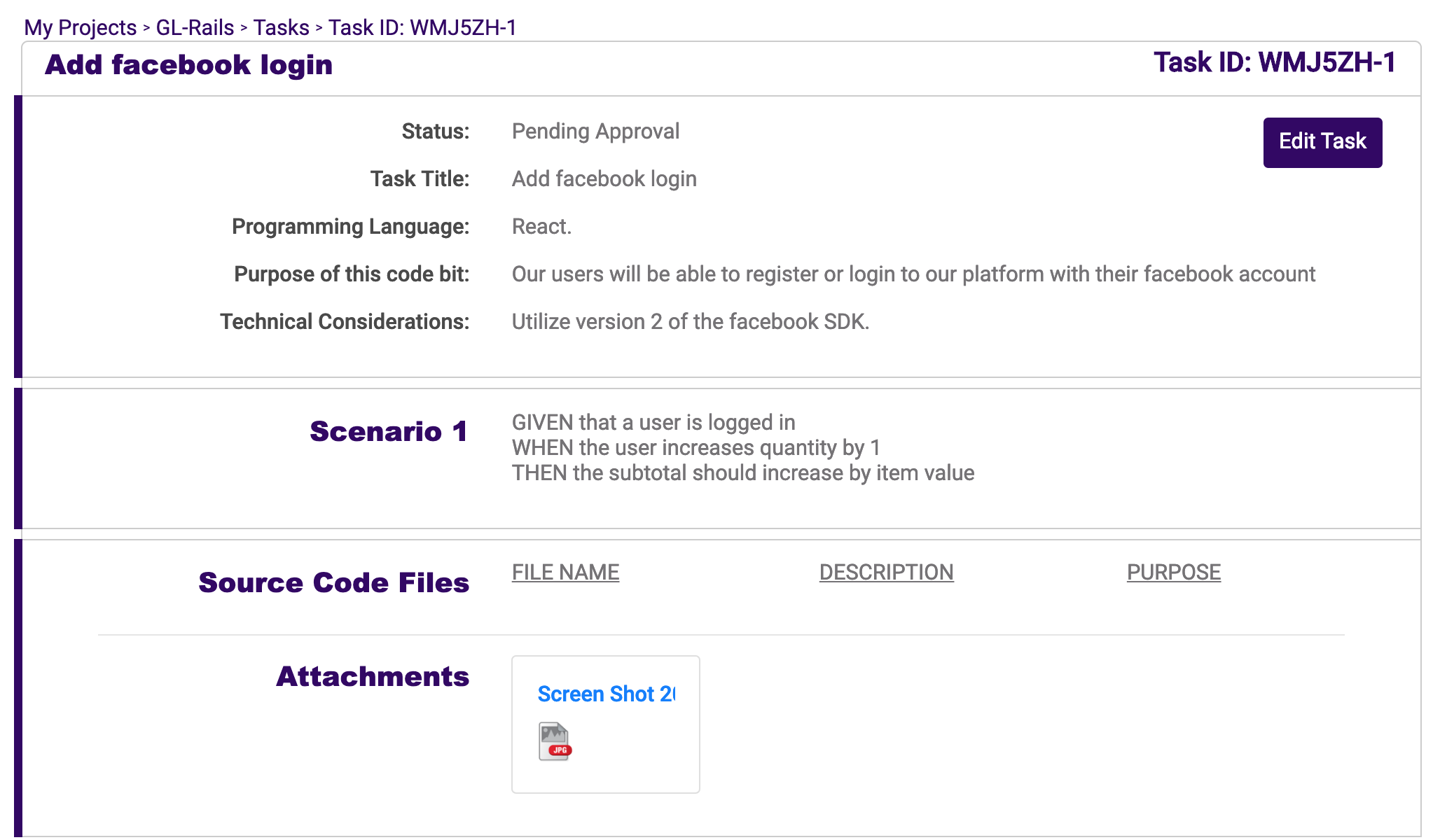Viewport: 1433px width, 840px height.
Task: Click the DESCRIPTION column header
Action: [886, 572]
